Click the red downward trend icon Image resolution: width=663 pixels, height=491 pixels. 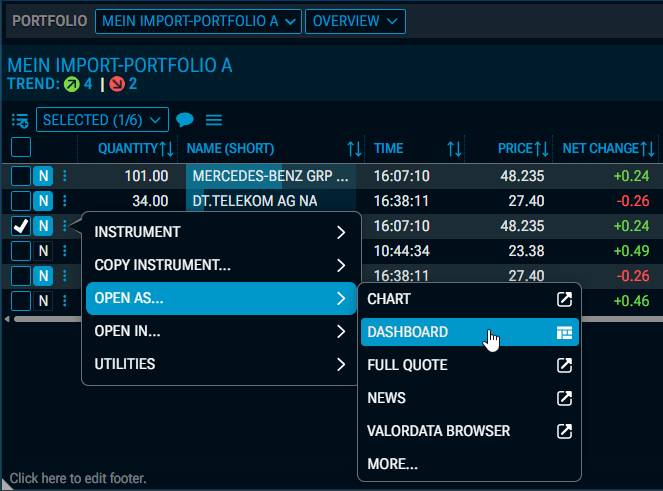(117, 84)
